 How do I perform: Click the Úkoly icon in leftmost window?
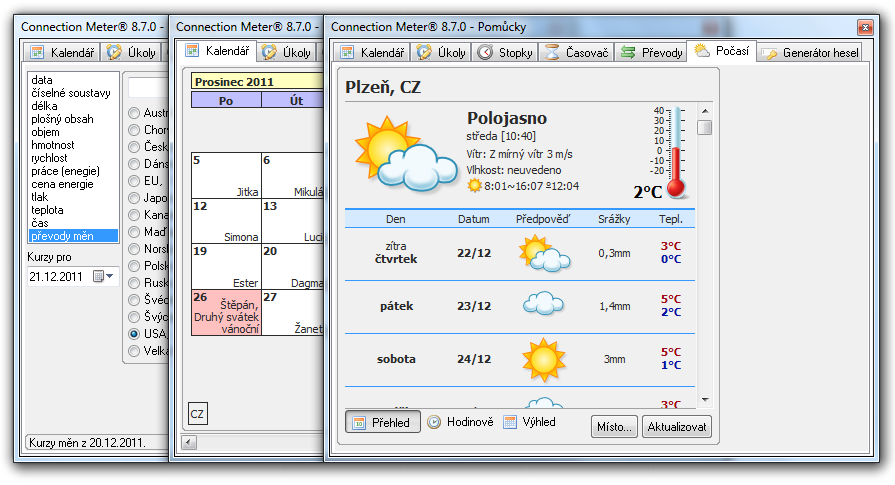114,52
